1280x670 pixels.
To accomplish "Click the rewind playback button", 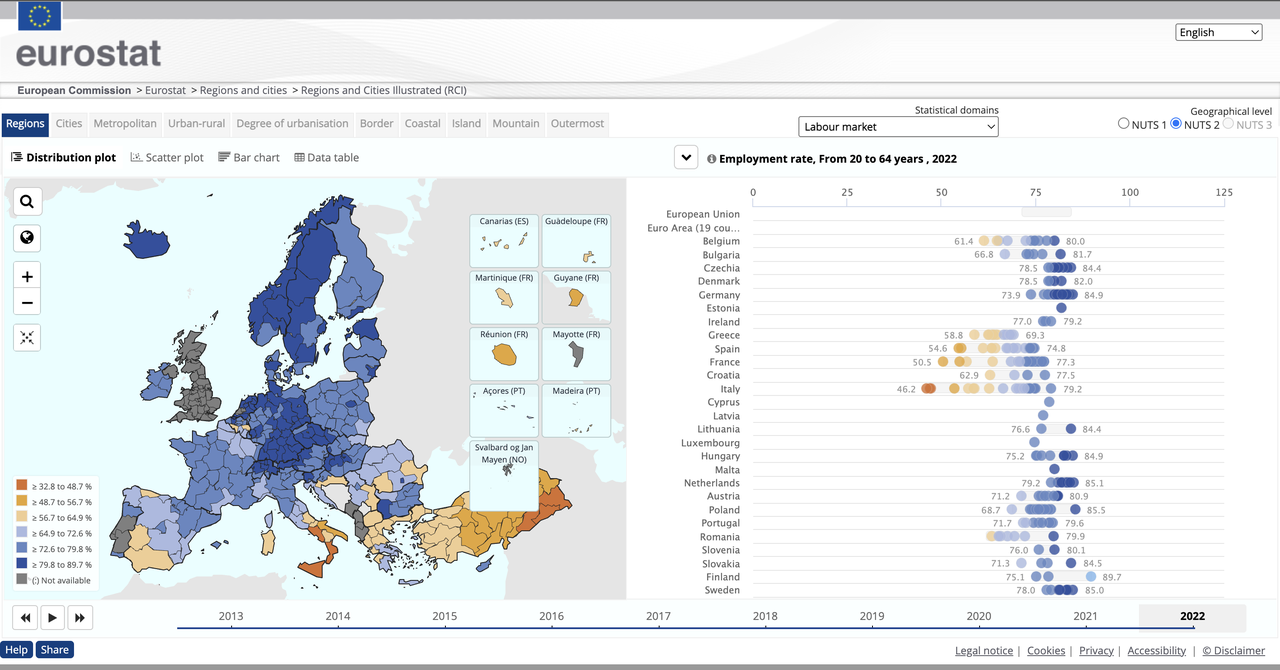I will click(x=26, y=617).
